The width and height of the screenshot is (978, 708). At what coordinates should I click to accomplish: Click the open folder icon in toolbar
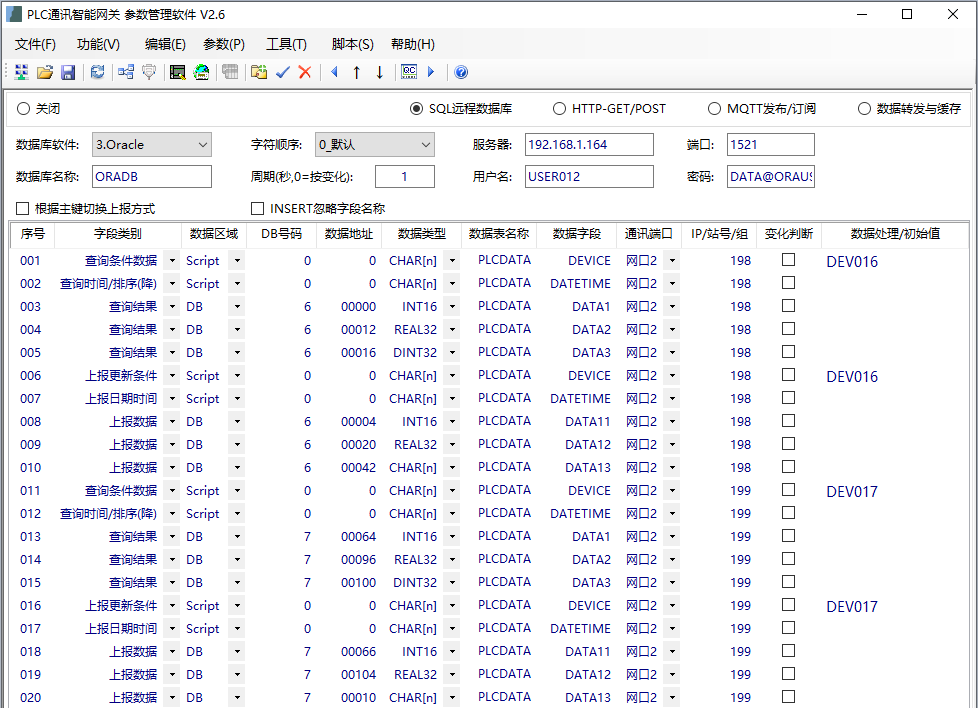click(x=45, y=72)
